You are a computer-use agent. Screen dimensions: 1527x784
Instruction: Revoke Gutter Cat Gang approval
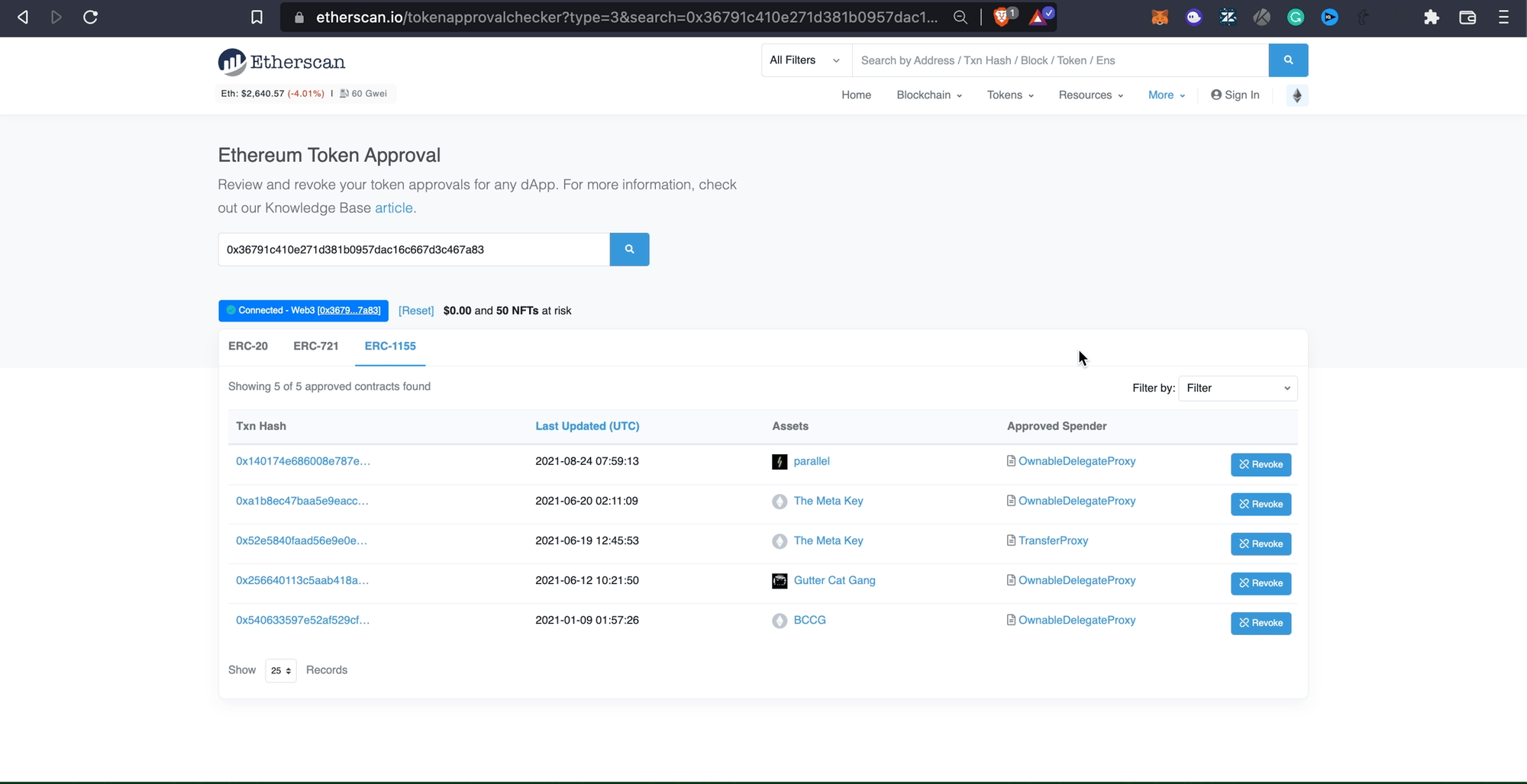(x=1261, y=583)
